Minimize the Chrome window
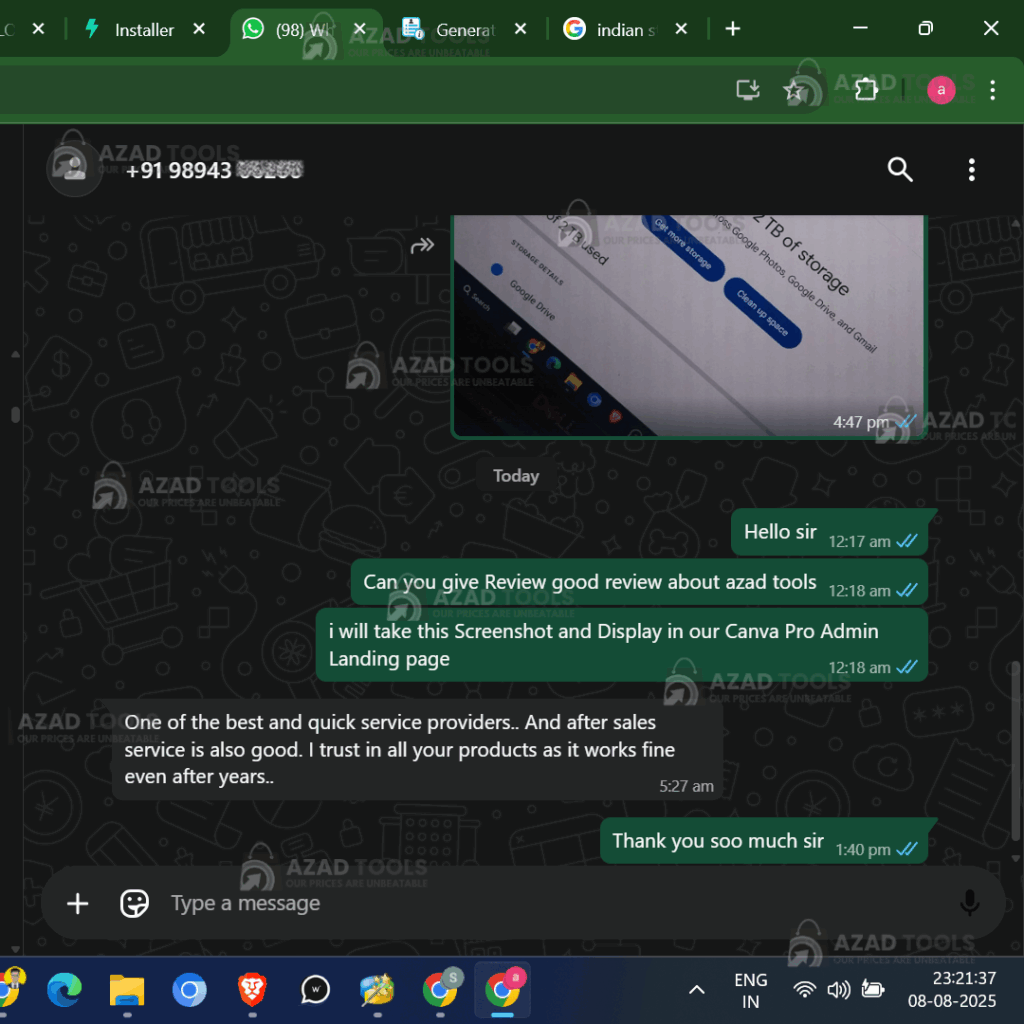The width and height of the screenshot is (1024, 1024). click(860, 29)
